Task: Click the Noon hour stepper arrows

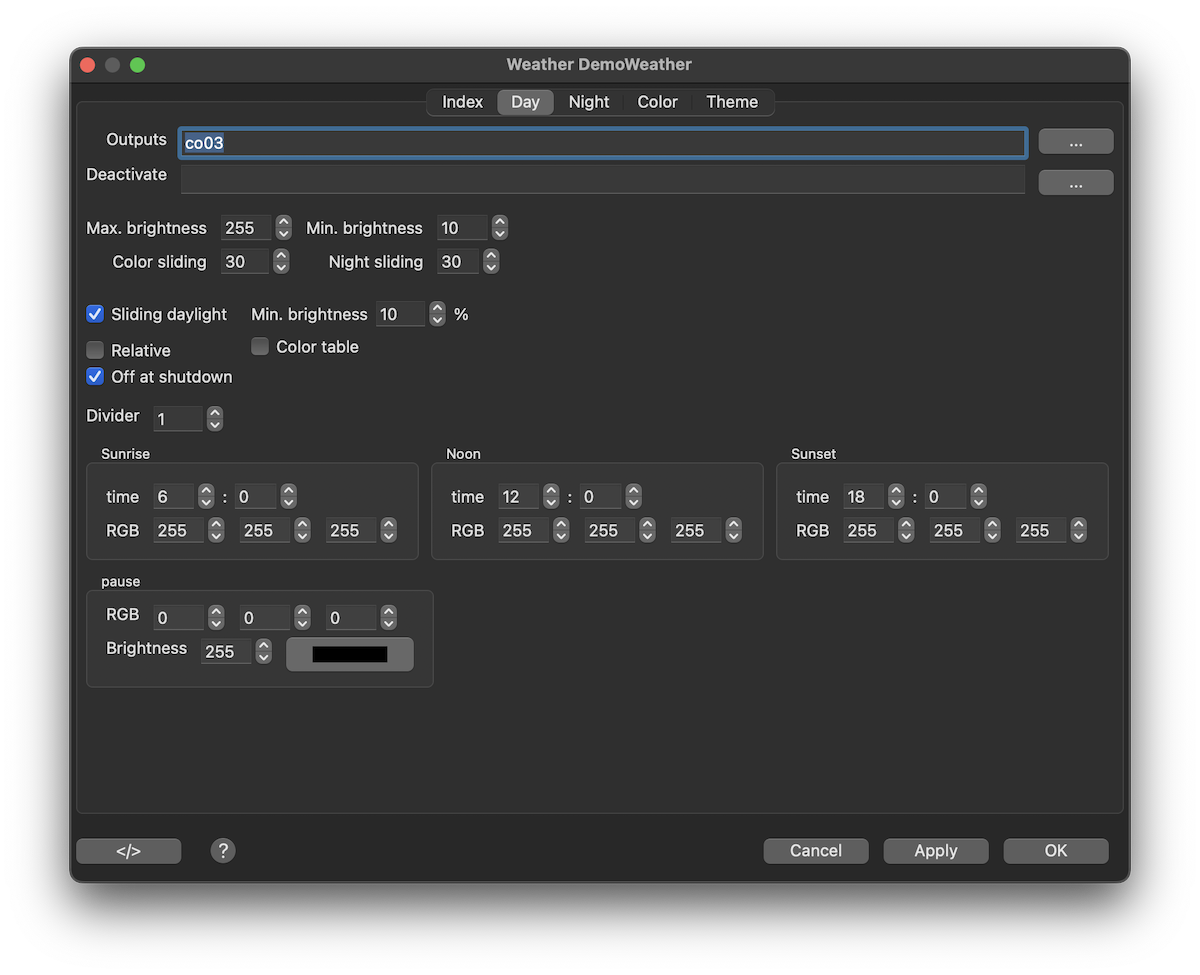Action: 551,496
